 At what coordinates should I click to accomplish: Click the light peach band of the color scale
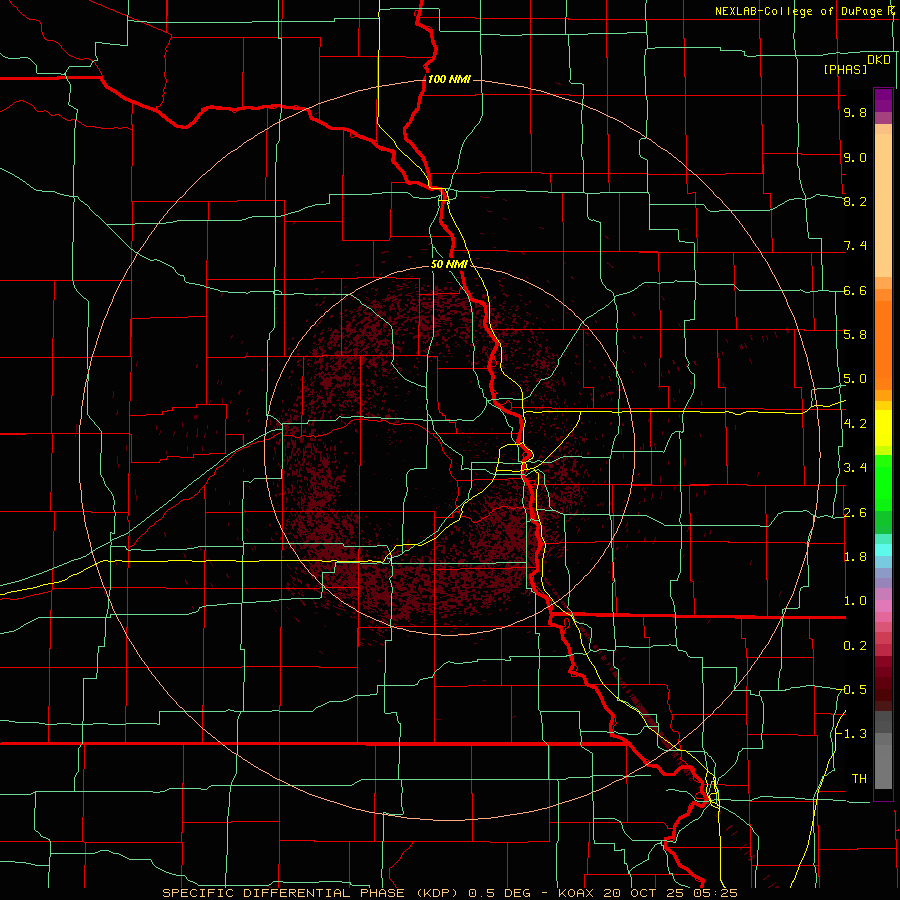(883, 205)
